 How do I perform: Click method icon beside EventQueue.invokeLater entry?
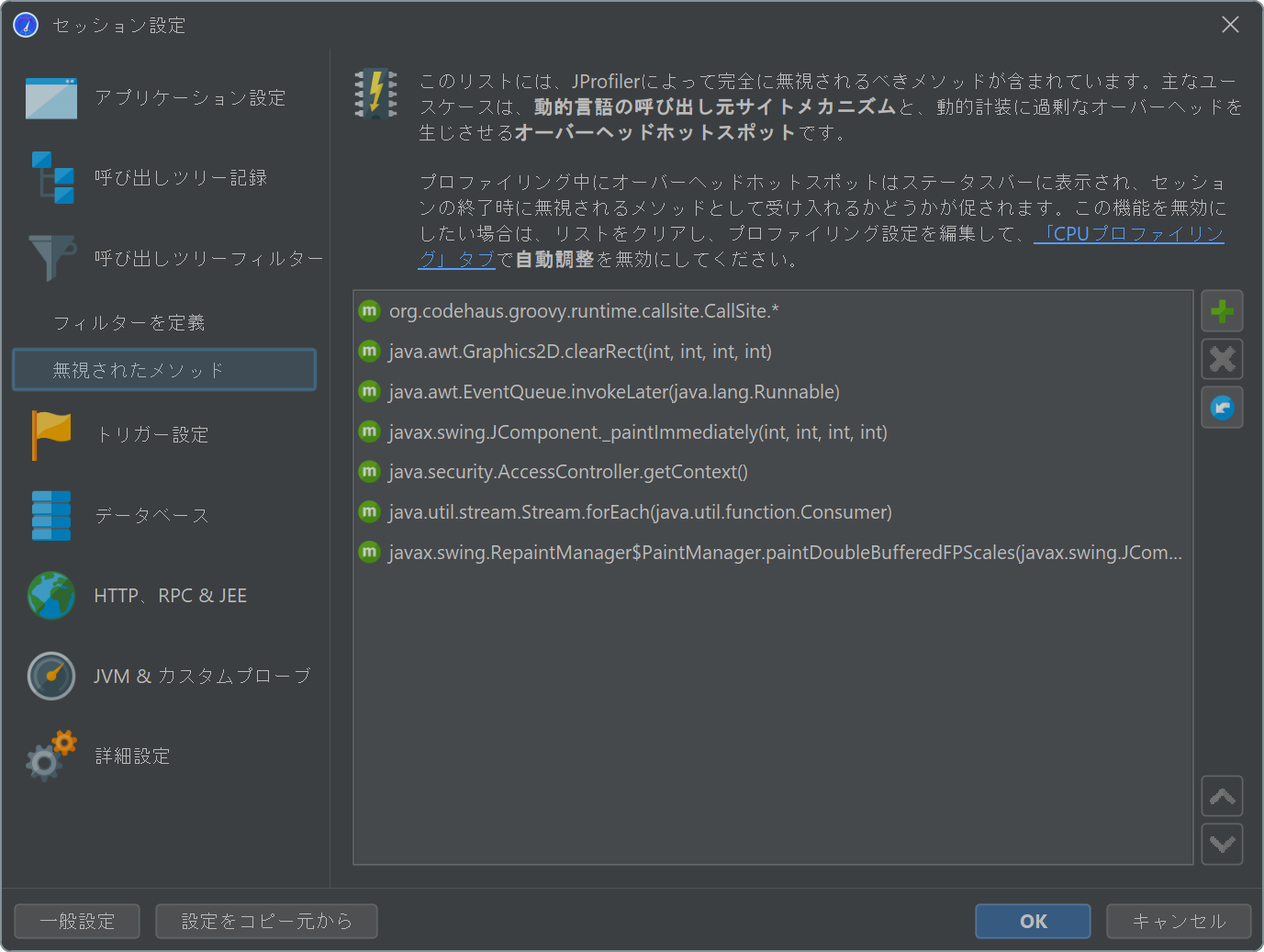[x=369, y=391]
